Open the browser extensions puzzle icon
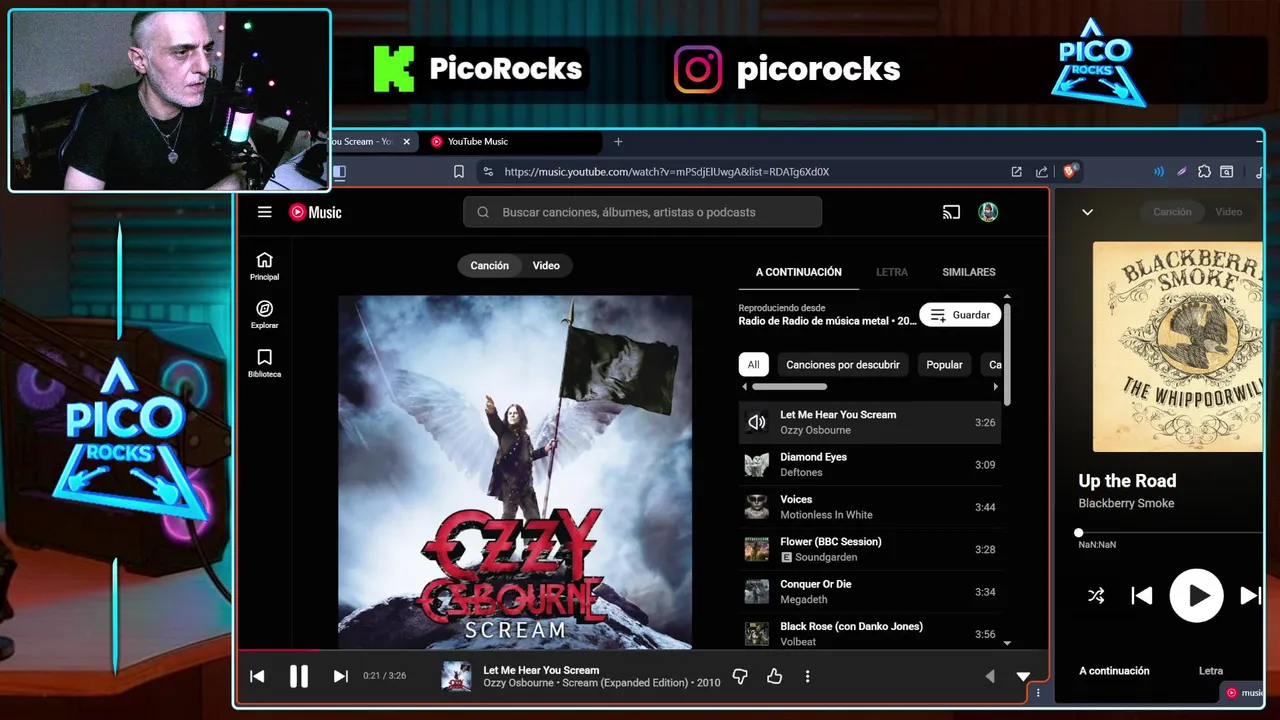This screenshot has width=1280, height=720. click(x=1204, y=172)
